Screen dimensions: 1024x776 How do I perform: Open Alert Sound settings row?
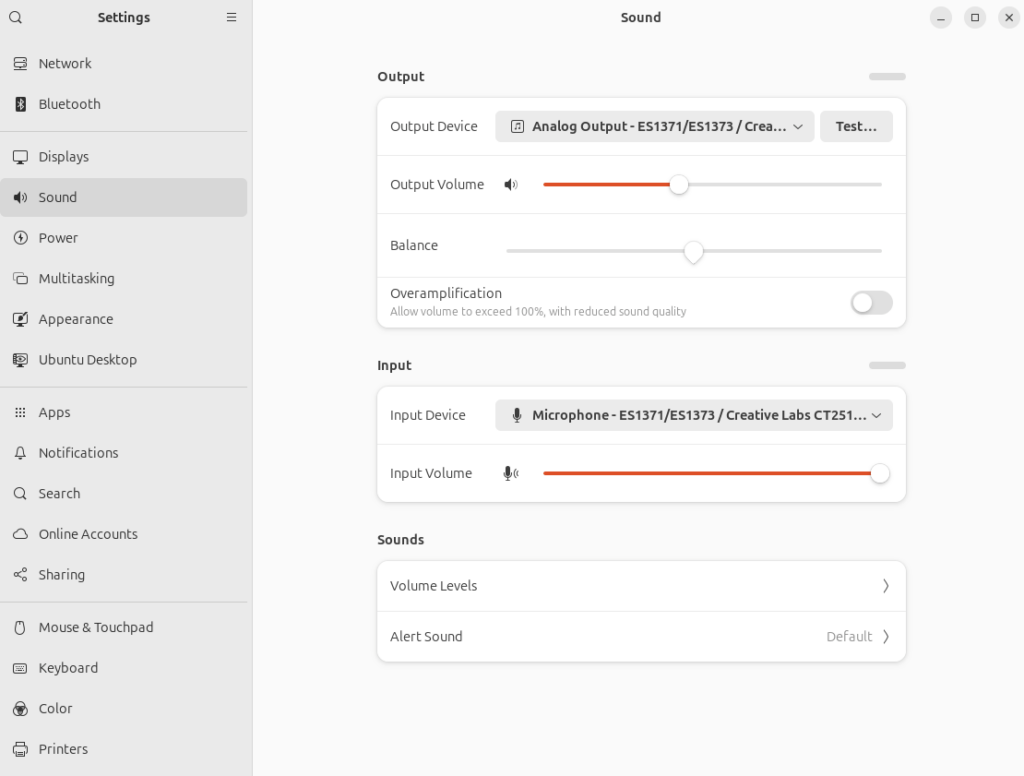coord(641,637)
